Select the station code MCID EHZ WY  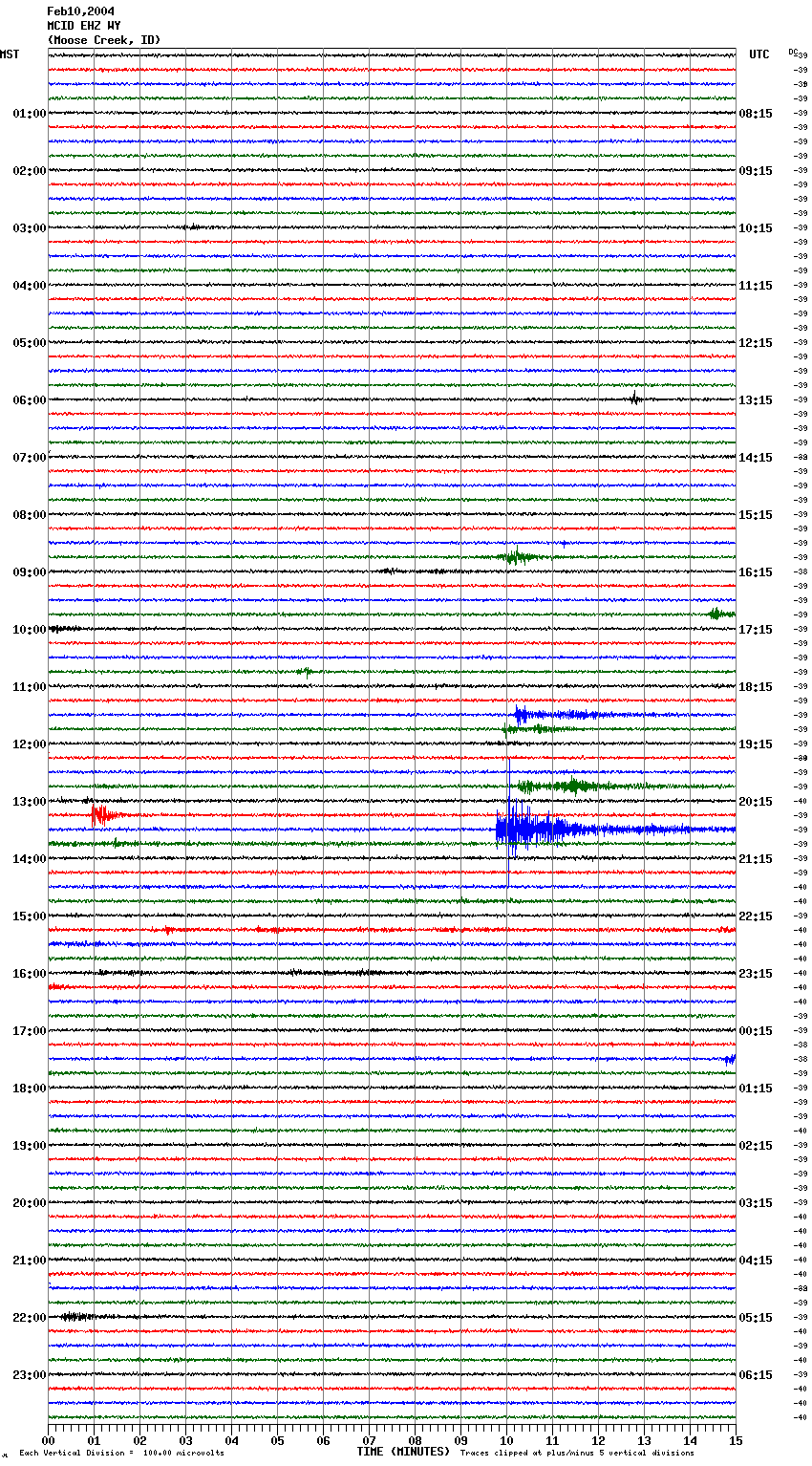(84, 26)
